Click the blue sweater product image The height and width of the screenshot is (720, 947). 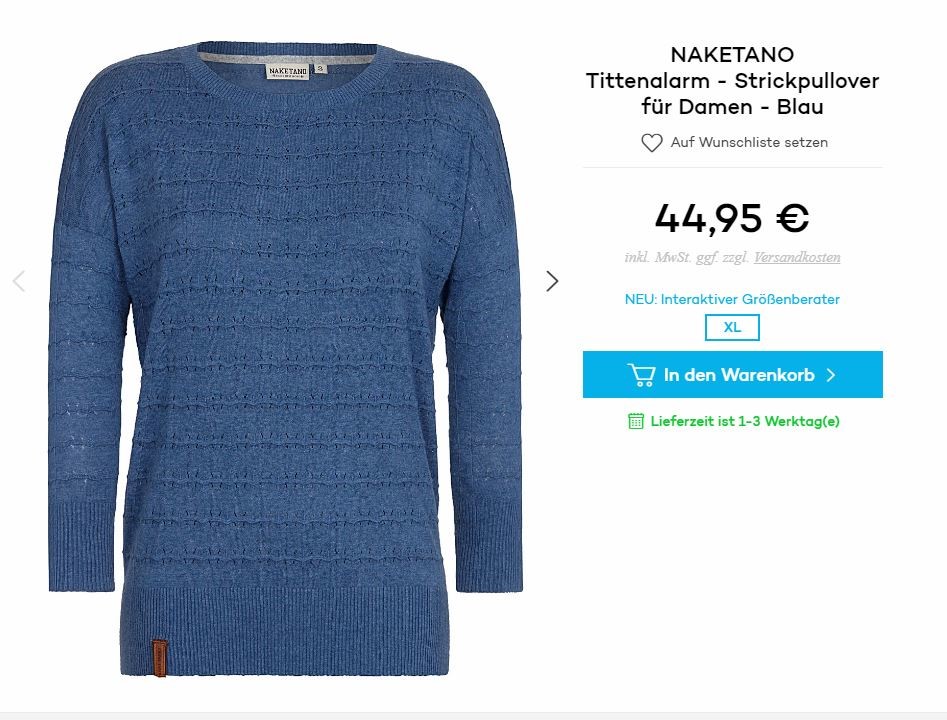click(285, 359)
